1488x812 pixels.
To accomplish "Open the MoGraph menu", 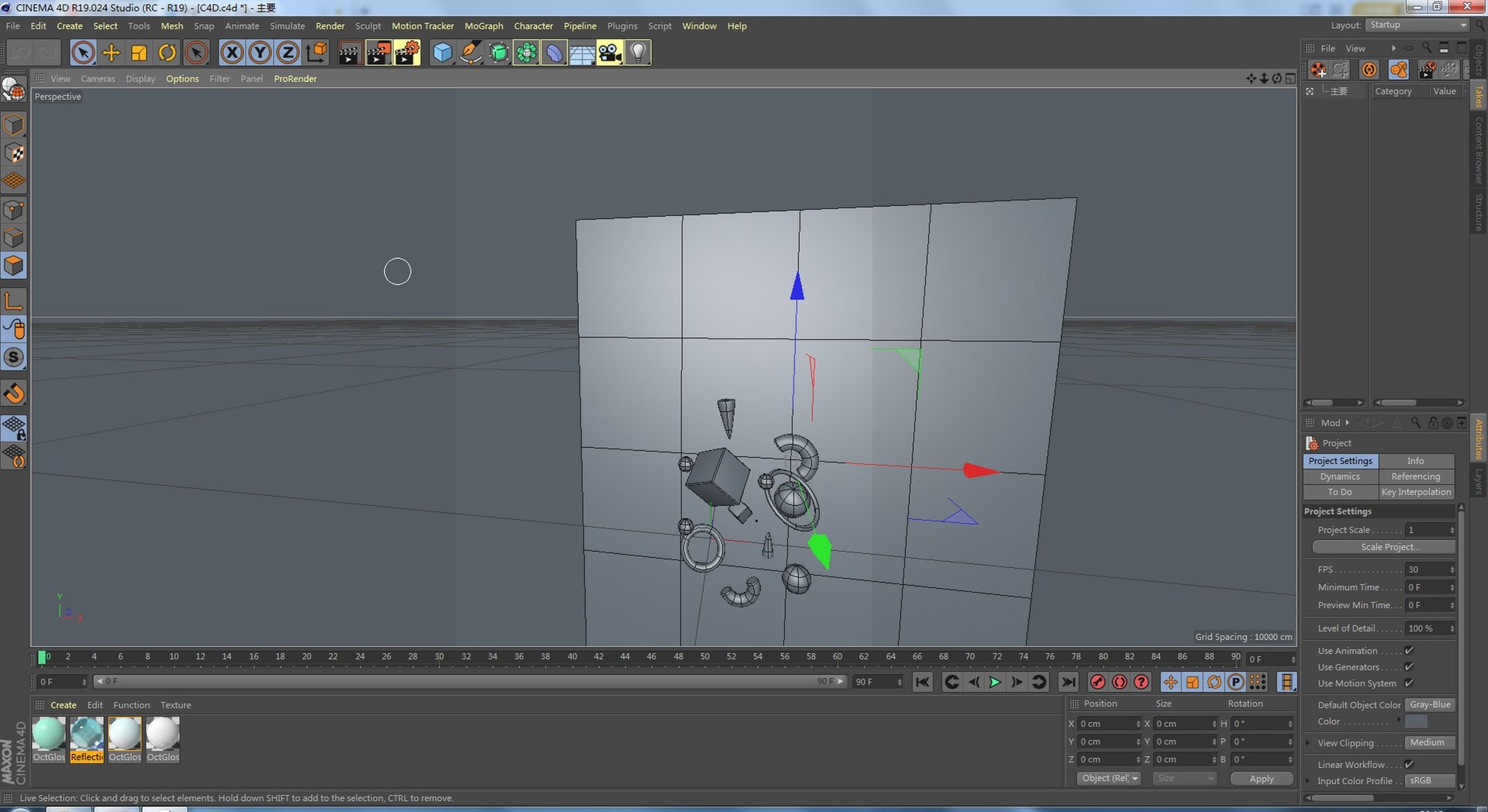I will pyautogui.click(x=484, y=26).
